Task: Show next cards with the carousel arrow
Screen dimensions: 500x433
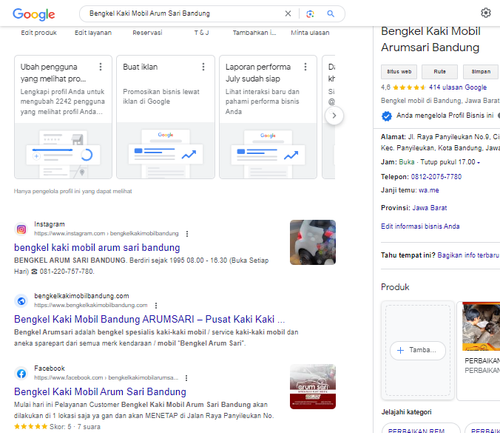Action: [x=334, y=116]
